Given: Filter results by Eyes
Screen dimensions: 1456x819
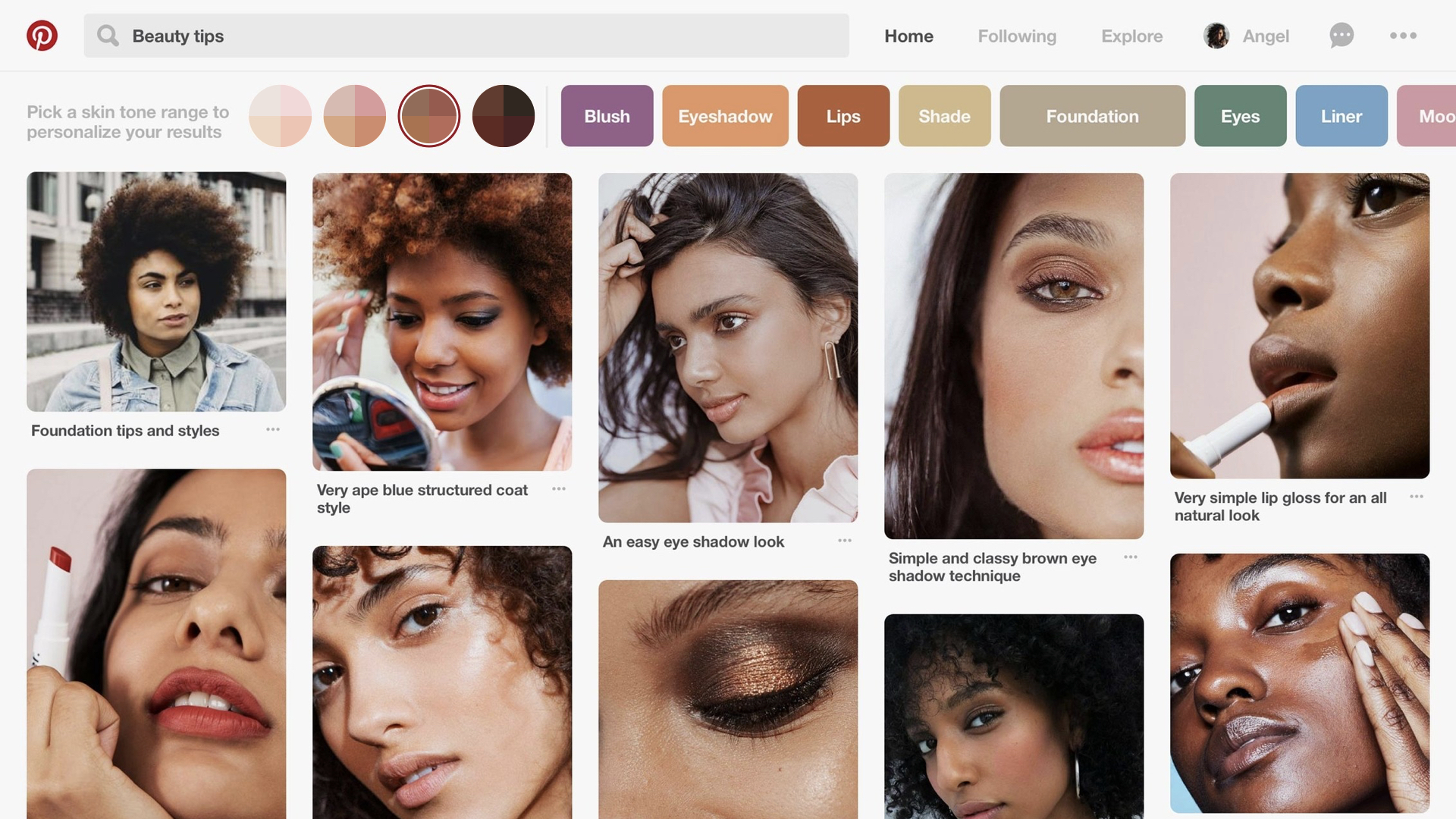Looking at the screenshot, I should coord(1240,116).
